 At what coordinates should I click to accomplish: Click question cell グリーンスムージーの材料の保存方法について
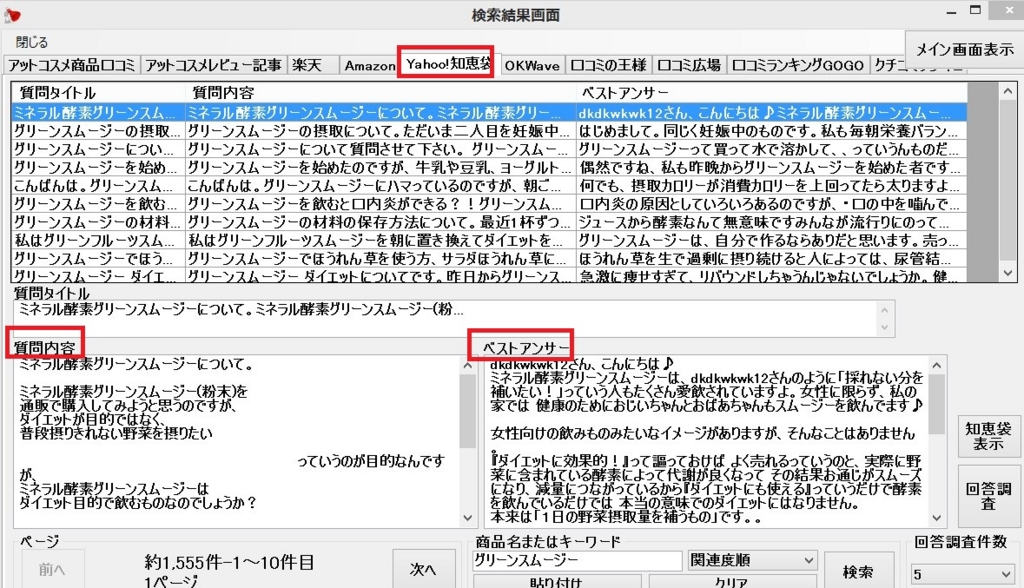(x=381, y=222)
